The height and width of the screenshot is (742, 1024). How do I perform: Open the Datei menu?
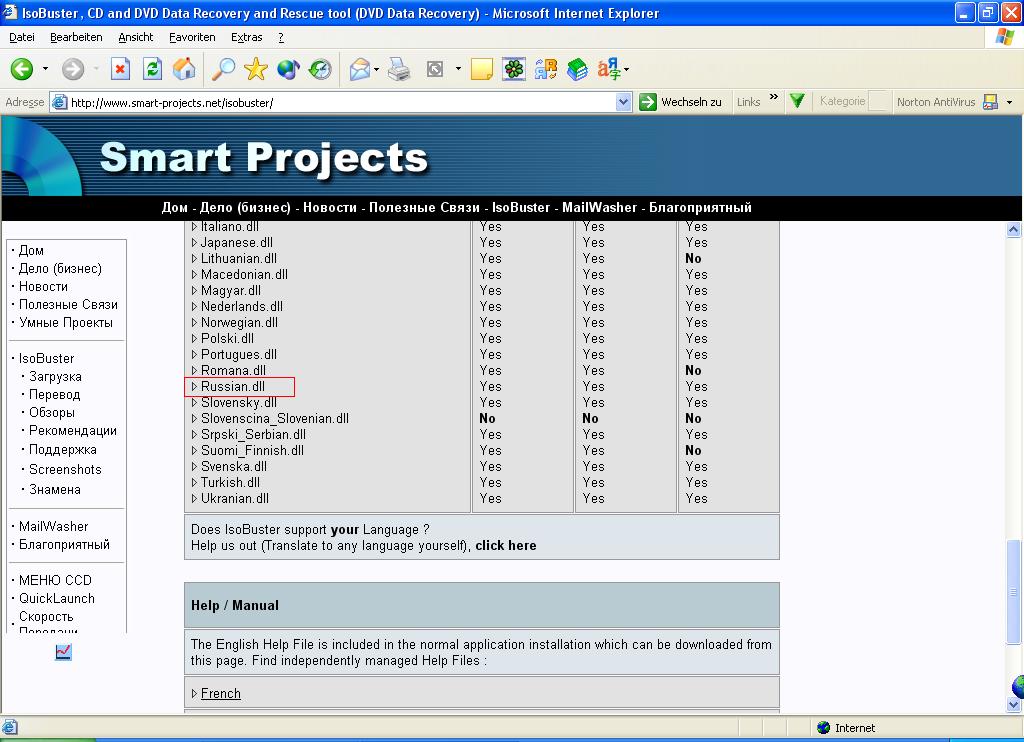22,37
